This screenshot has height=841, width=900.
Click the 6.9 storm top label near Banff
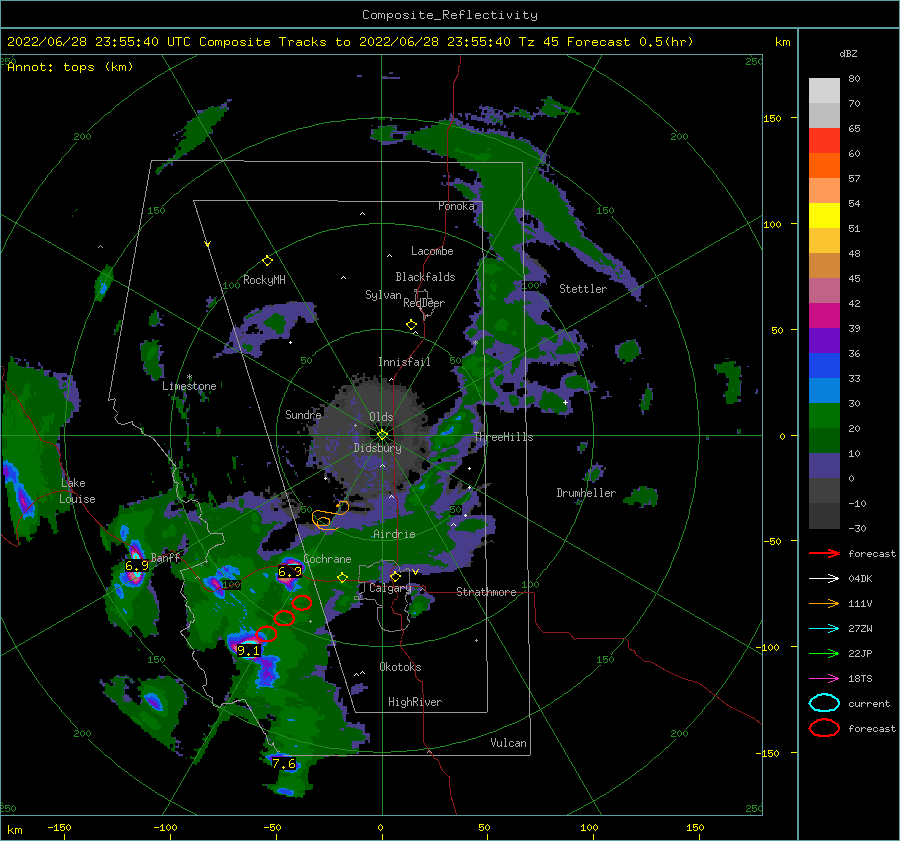coord(137,566)
